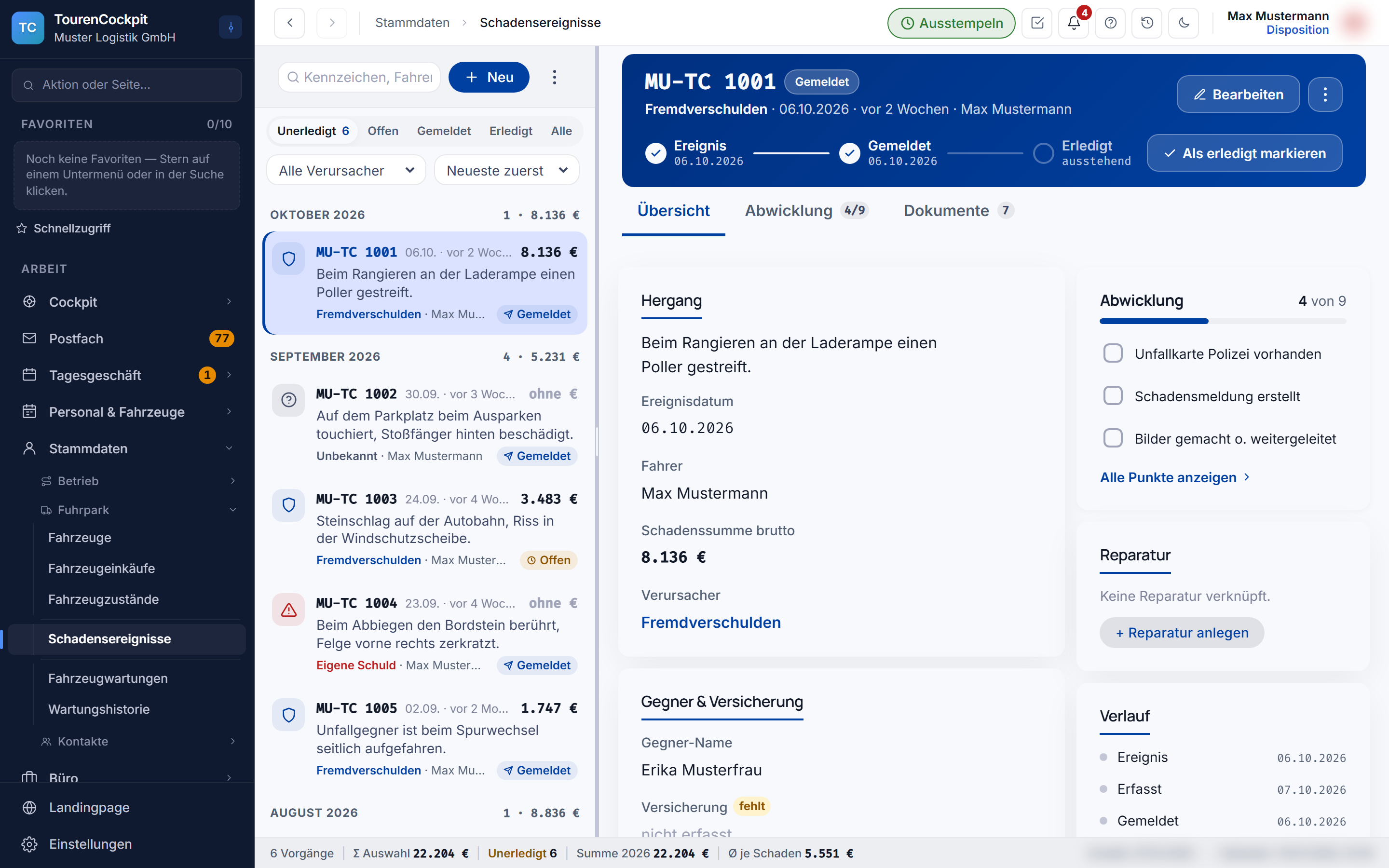This screenshot has width=1389, height=868.
Task: Click Als erledigt markieren
Action: (x=1244, y=153)
